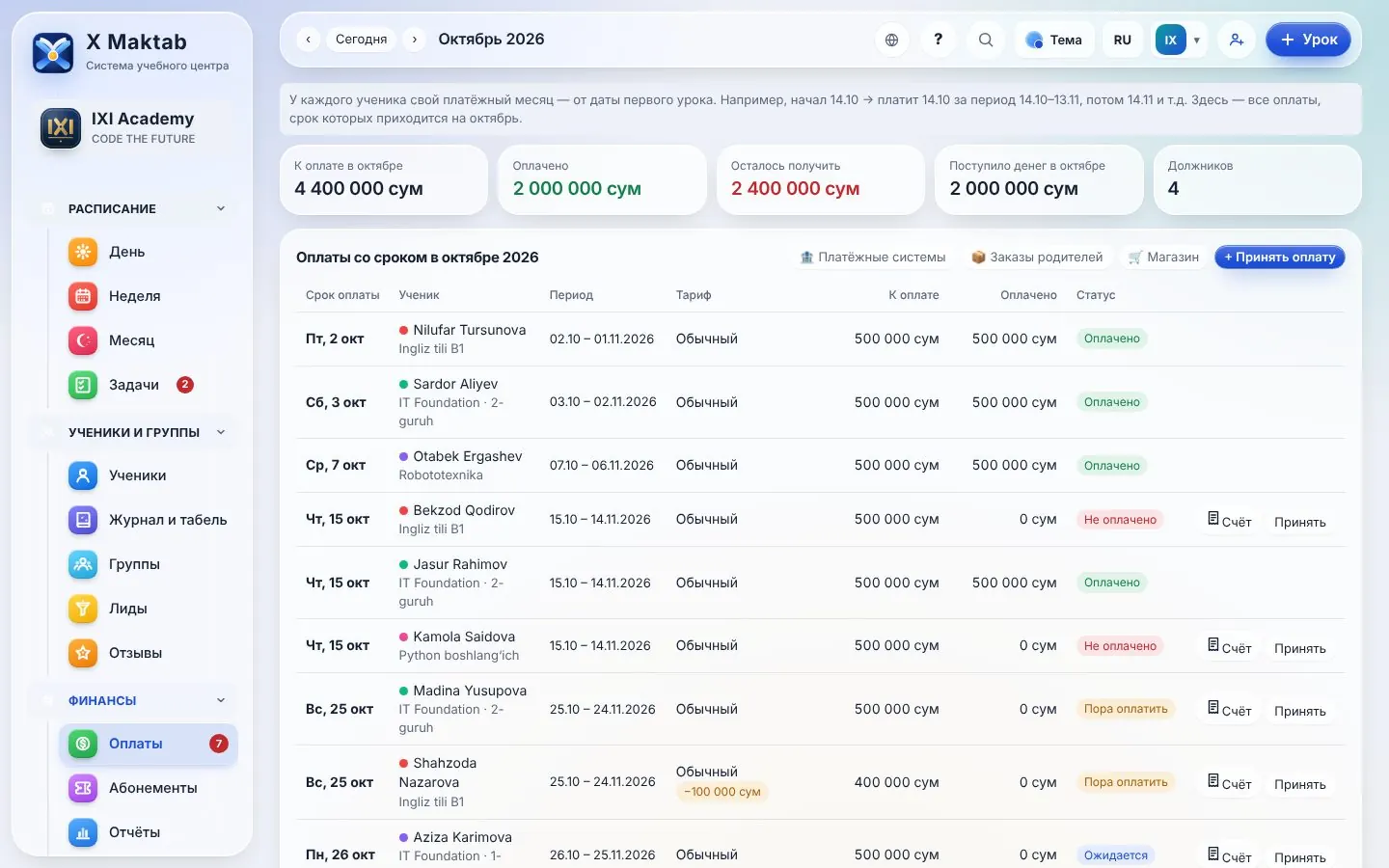The image size is (1389, 868).
Task: Click the X Maktab logo icon
Action: pyautogui.click(x=53, y=52)
